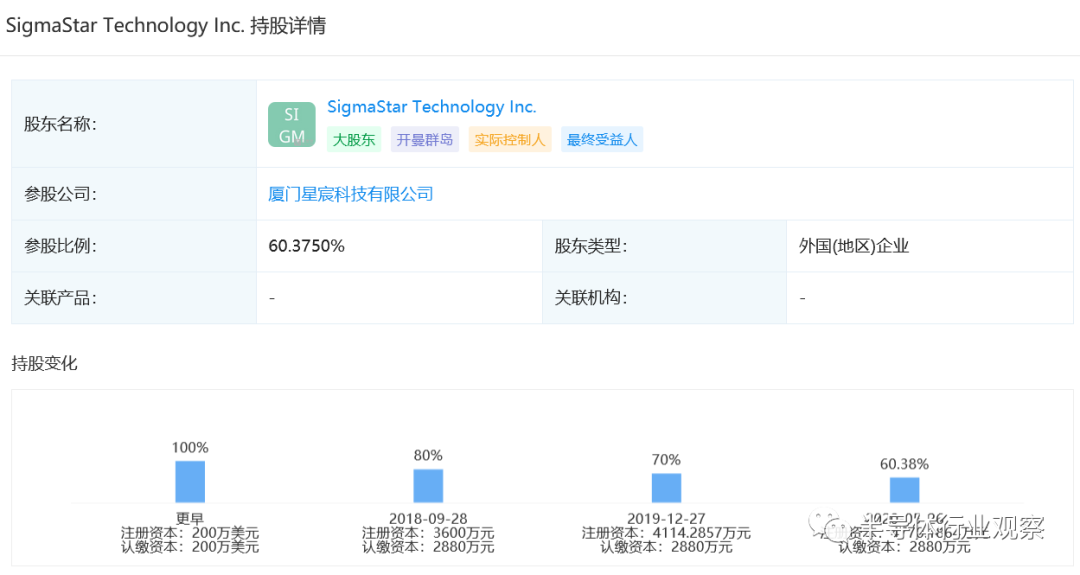Image resolution: width=1080 pixels, height=575 pixels.
Task: Select the 参股公司 row label
Action: click(61, 194)
